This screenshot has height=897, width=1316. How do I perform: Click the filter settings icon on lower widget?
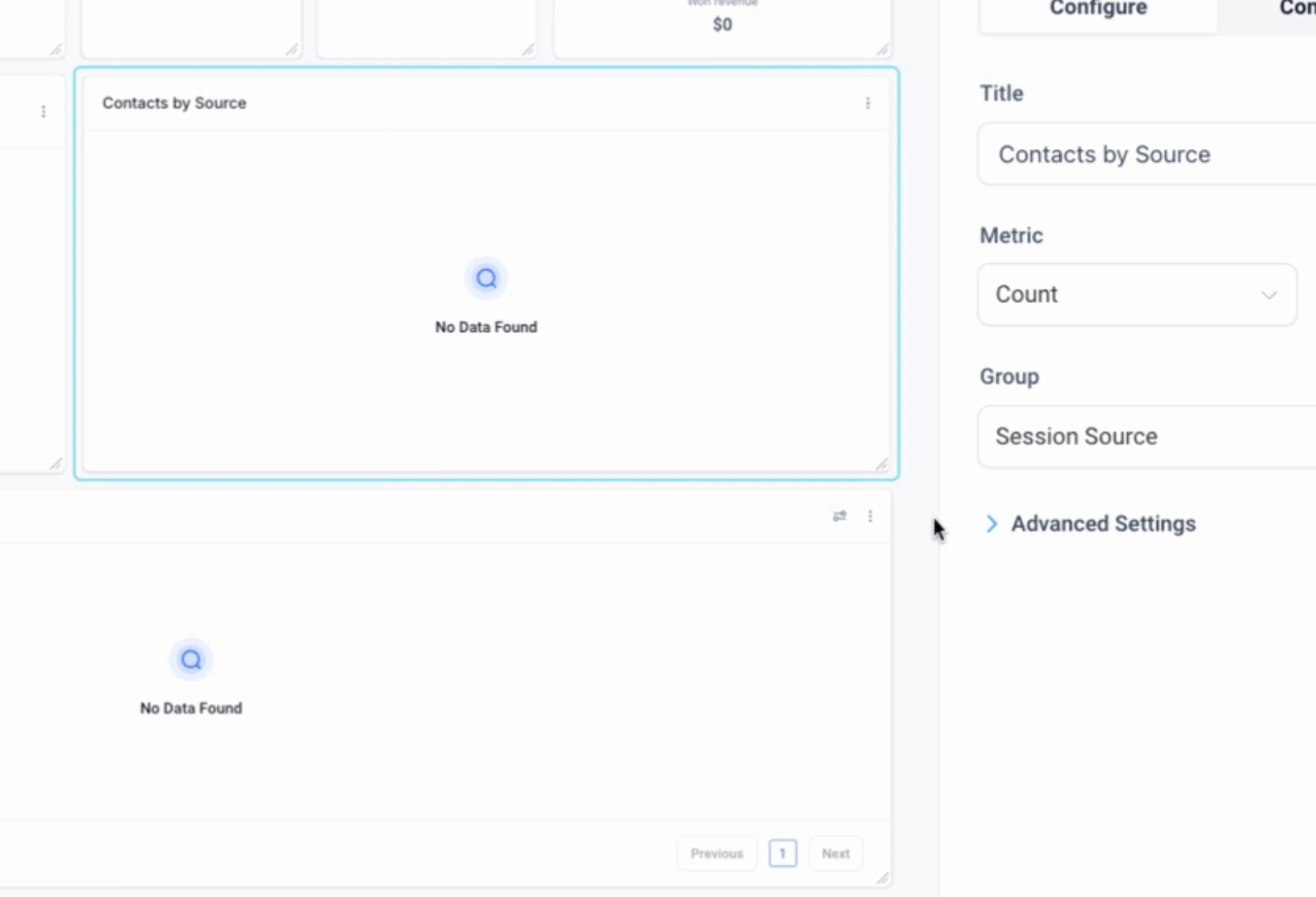(x=839, y=516)
